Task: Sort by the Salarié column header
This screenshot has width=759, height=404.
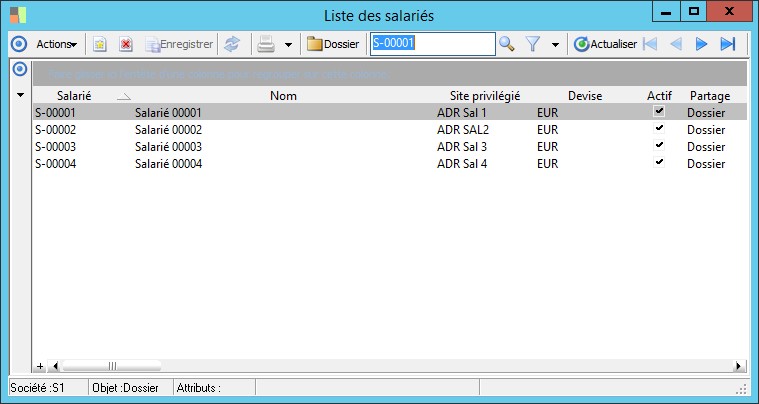Action: click(x=74, y=96)
